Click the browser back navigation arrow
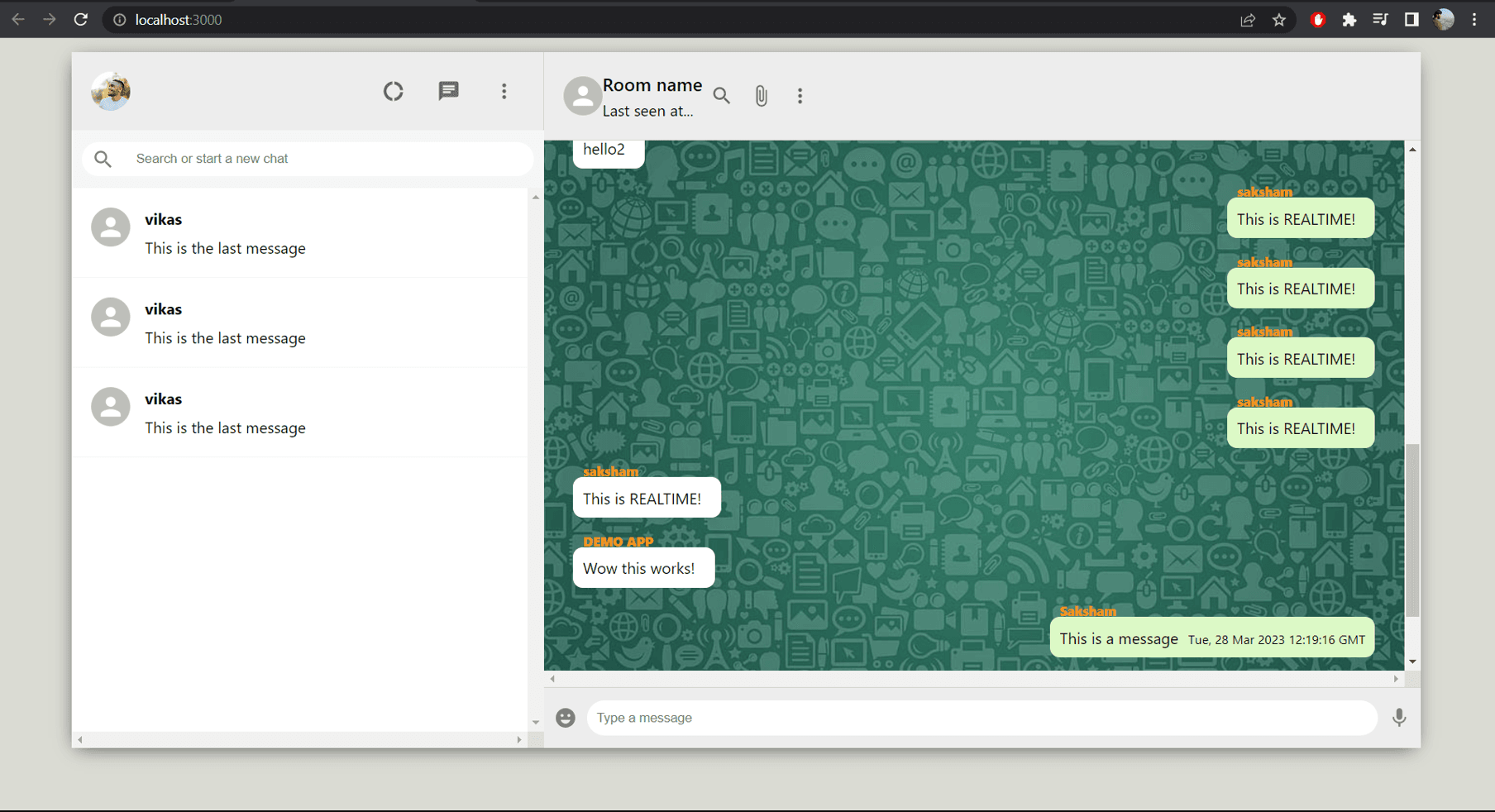 point(17,19)
